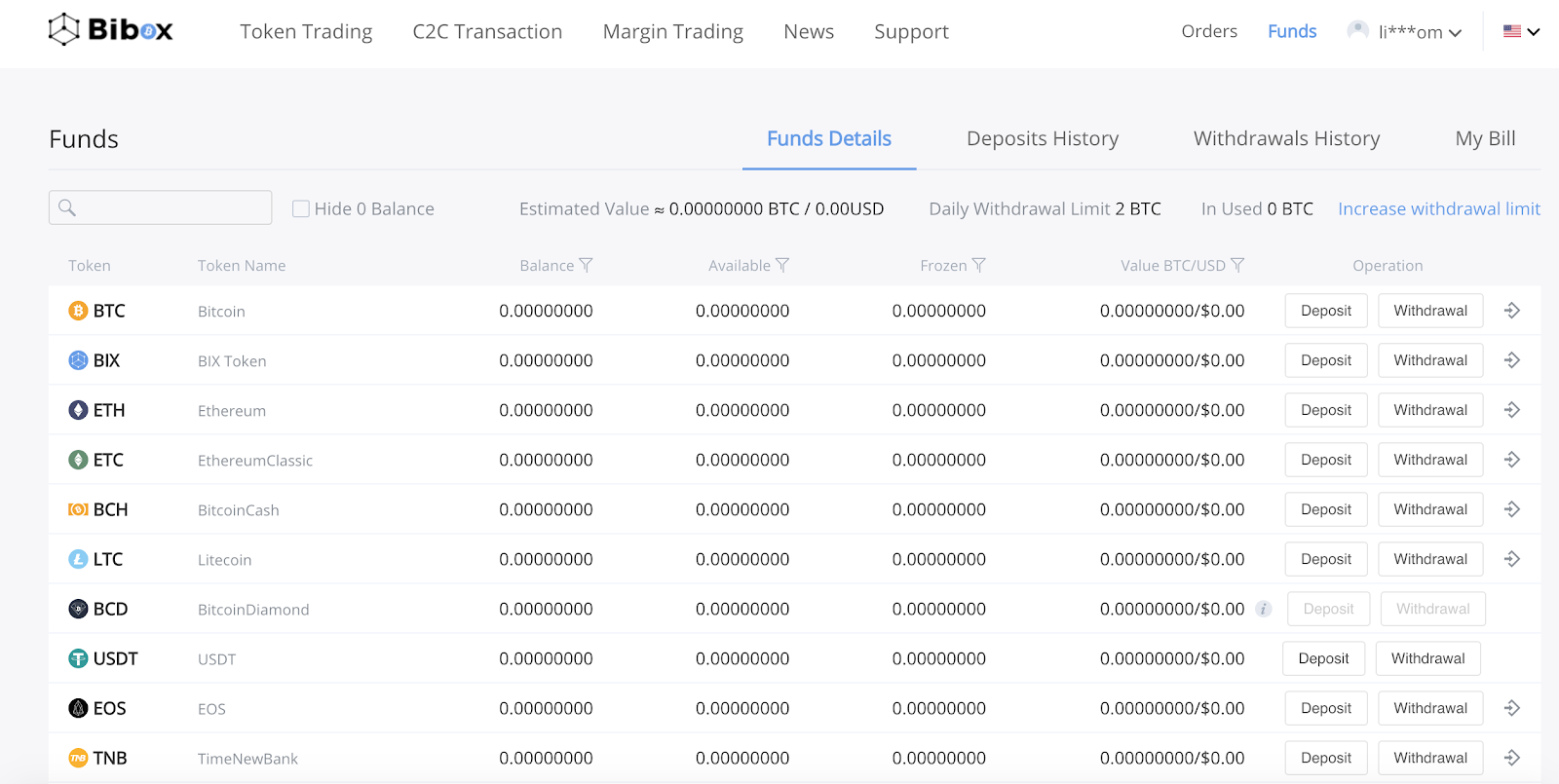Click the trade arrow icon for BIX
Image resolution: width=1559 pixels, height=784 pixels.
(x=1512, y=360)
